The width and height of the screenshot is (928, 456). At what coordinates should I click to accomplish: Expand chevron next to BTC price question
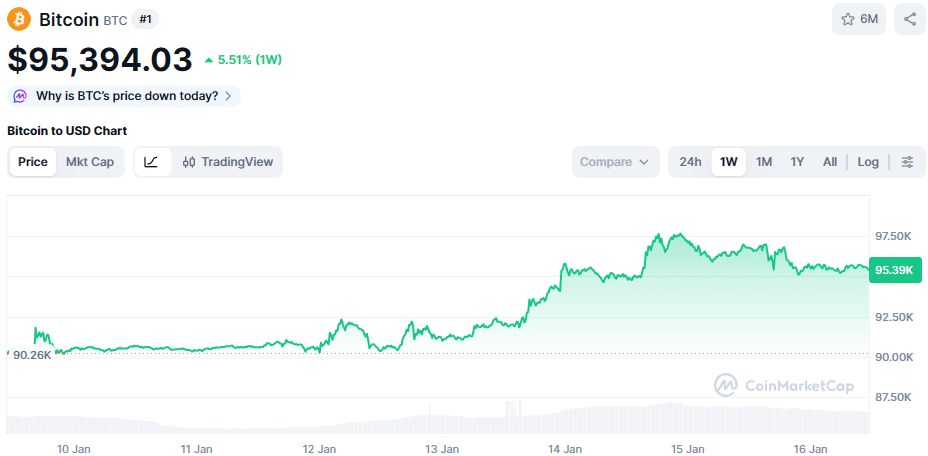pos(228,96)
